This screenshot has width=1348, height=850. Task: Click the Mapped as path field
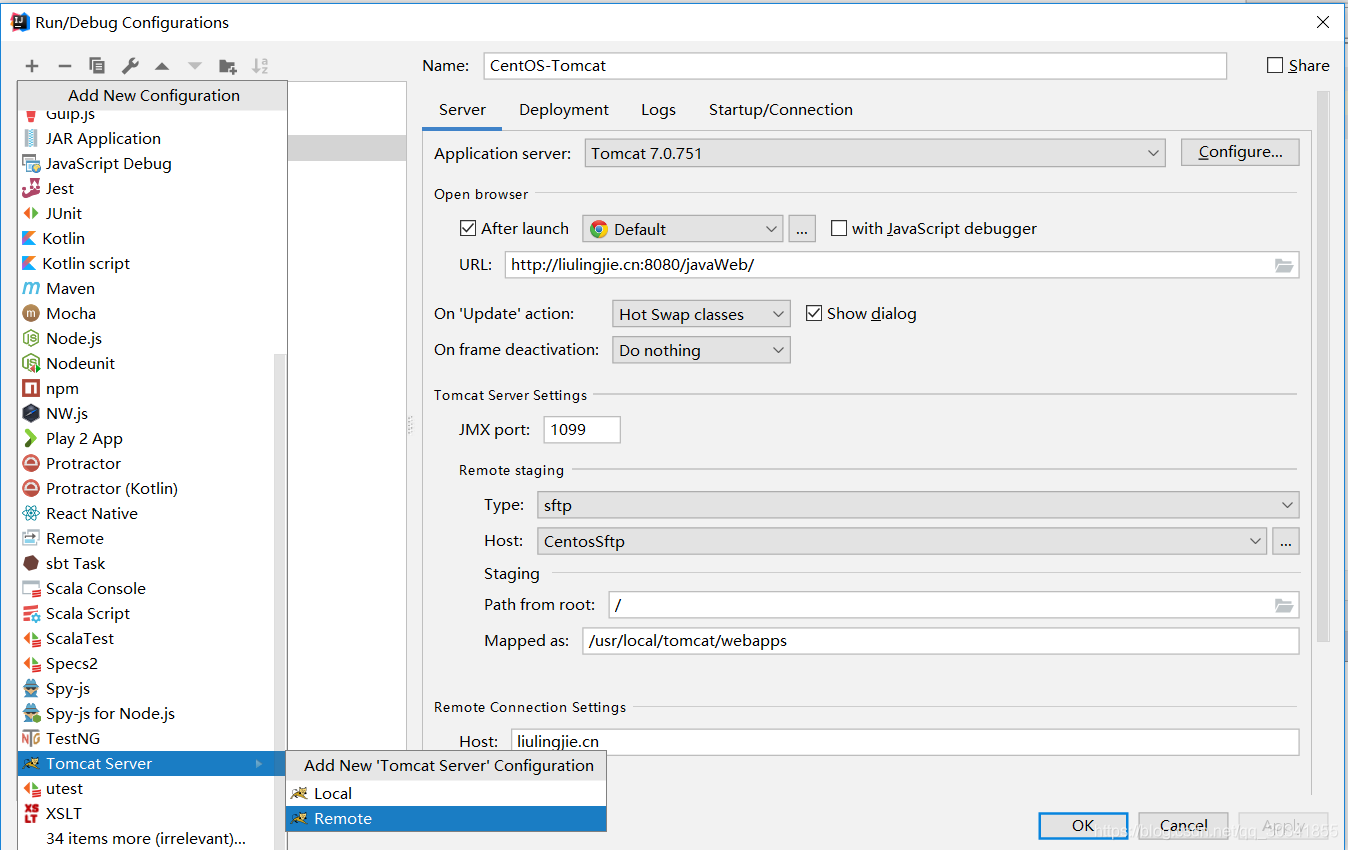click(x=940, y=641)
